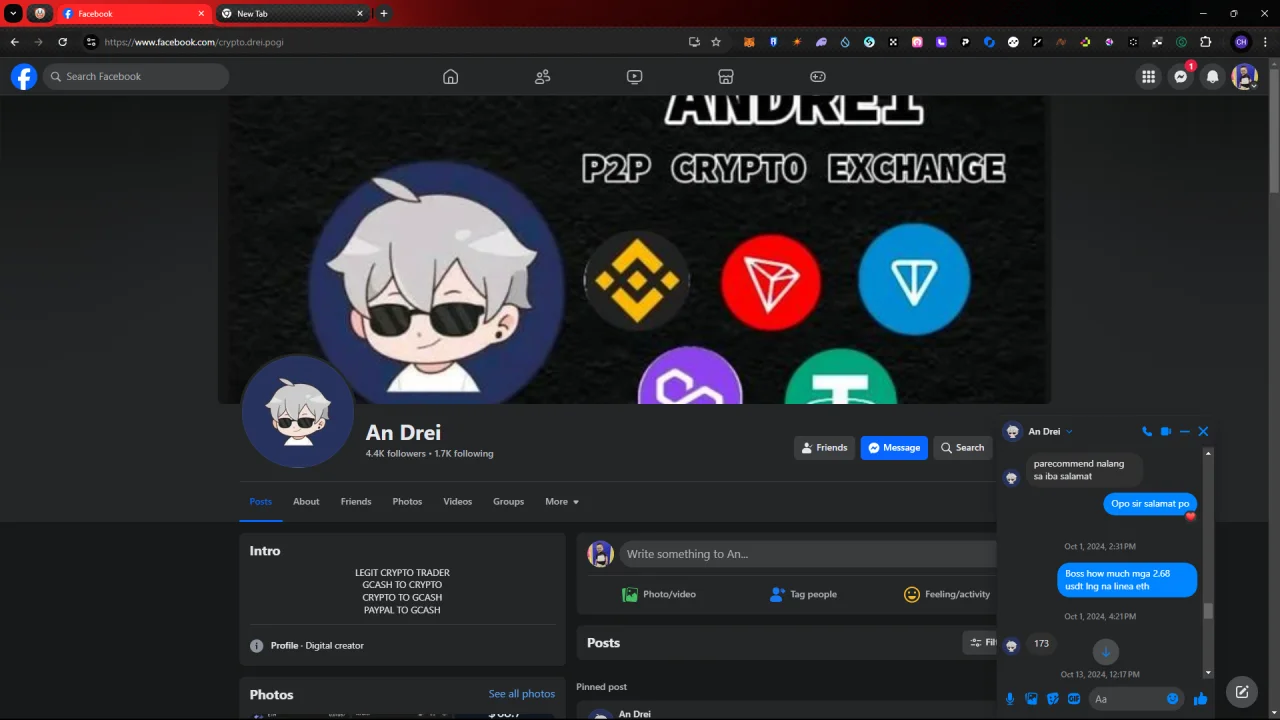Open the Friends icon in top navigation
1280x720 pixels.
tap(543, 77)
